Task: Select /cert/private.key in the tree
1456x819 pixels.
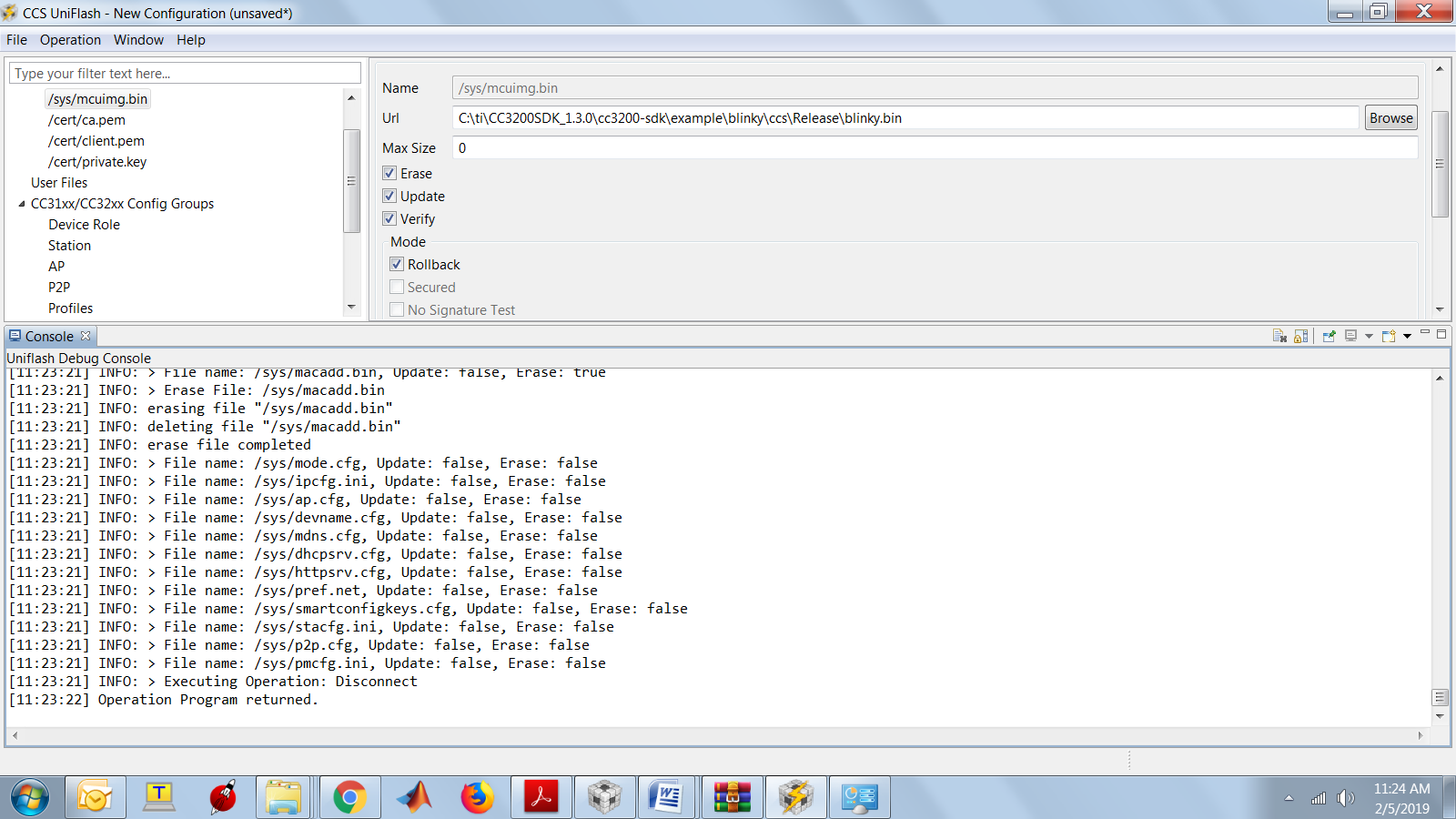Action: point(96,162)
